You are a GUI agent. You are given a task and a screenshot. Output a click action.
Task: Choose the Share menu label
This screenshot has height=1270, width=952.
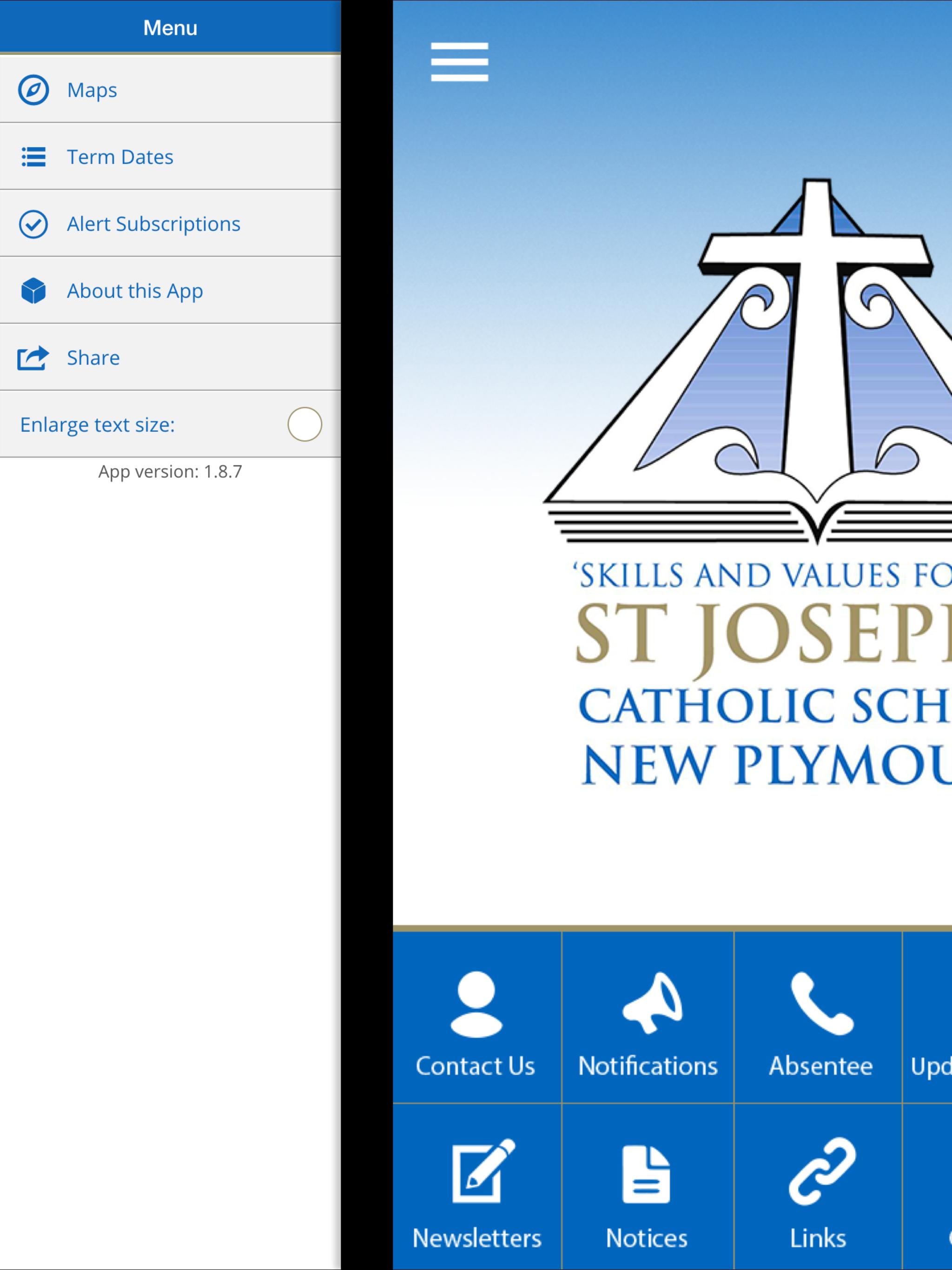tap(93, 357)
